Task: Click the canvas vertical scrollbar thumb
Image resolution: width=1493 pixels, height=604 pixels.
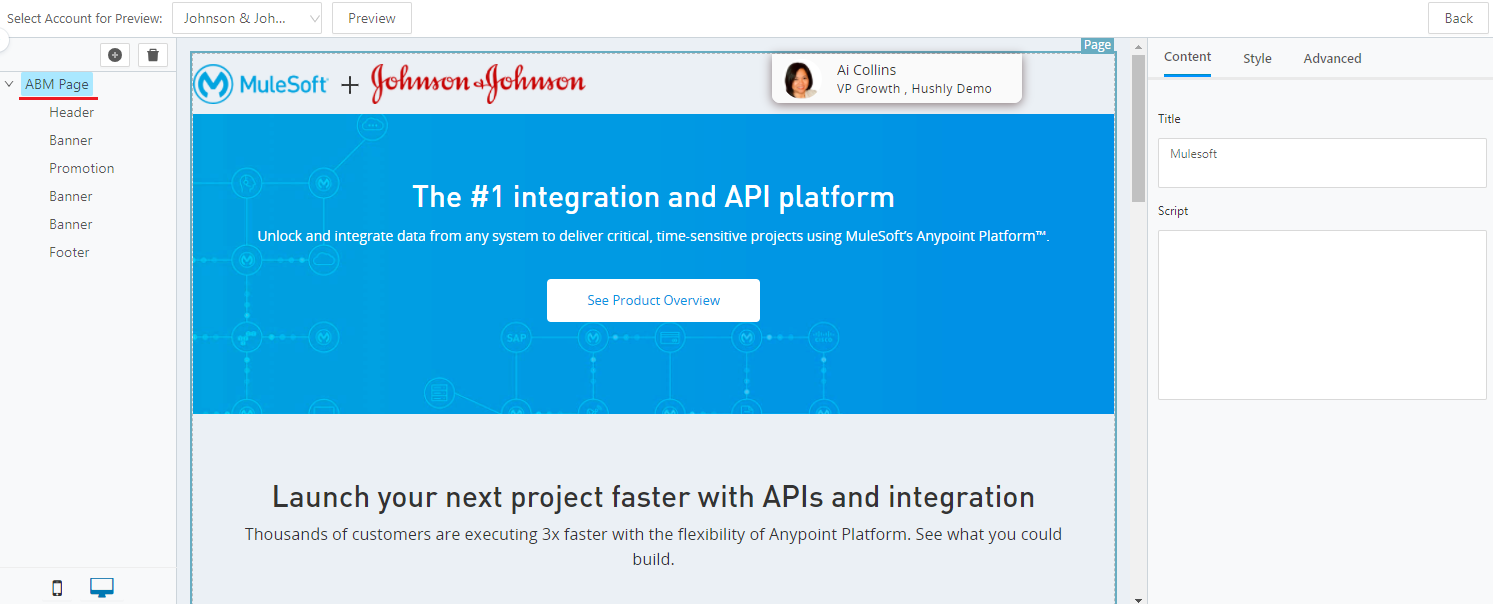Action: [1138, 128]
